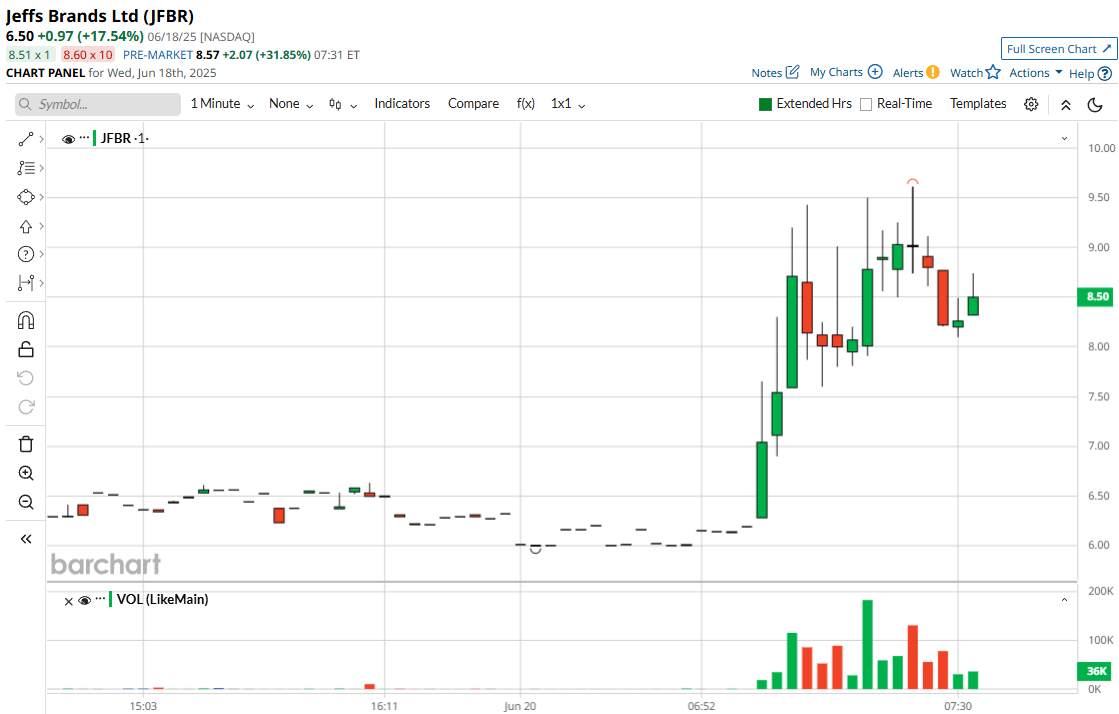Viewport: 1119px width, 714px height.
Task: Open JFBR series options ellipsis
Action: pos(84,137)
